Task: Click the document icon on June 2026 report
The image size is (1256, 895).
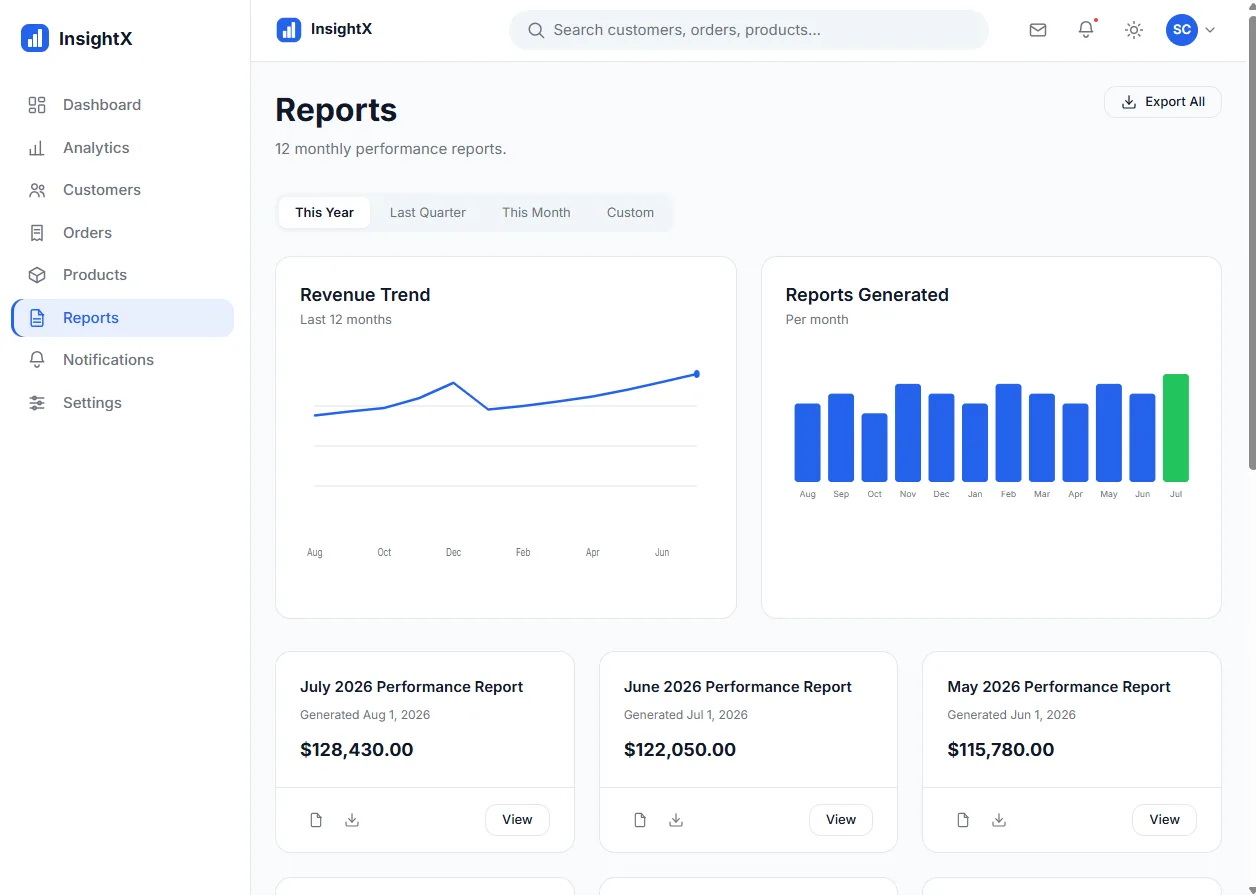Action: coord(640,820)
